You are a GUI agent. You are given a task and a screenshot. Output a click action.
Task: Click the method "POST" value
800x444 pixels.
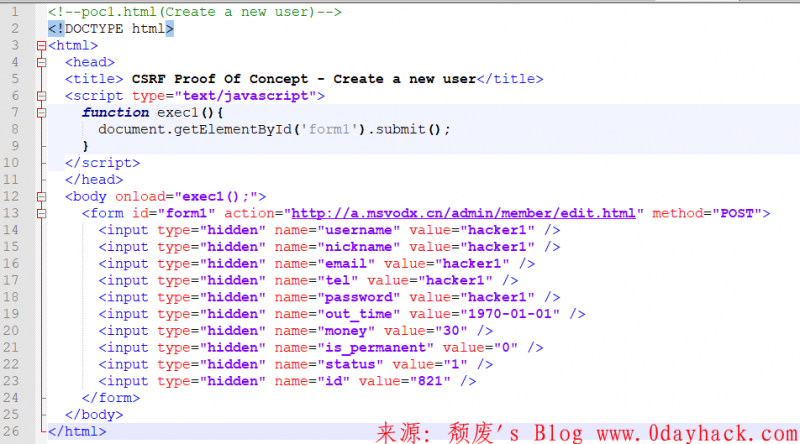pos(737,213)
